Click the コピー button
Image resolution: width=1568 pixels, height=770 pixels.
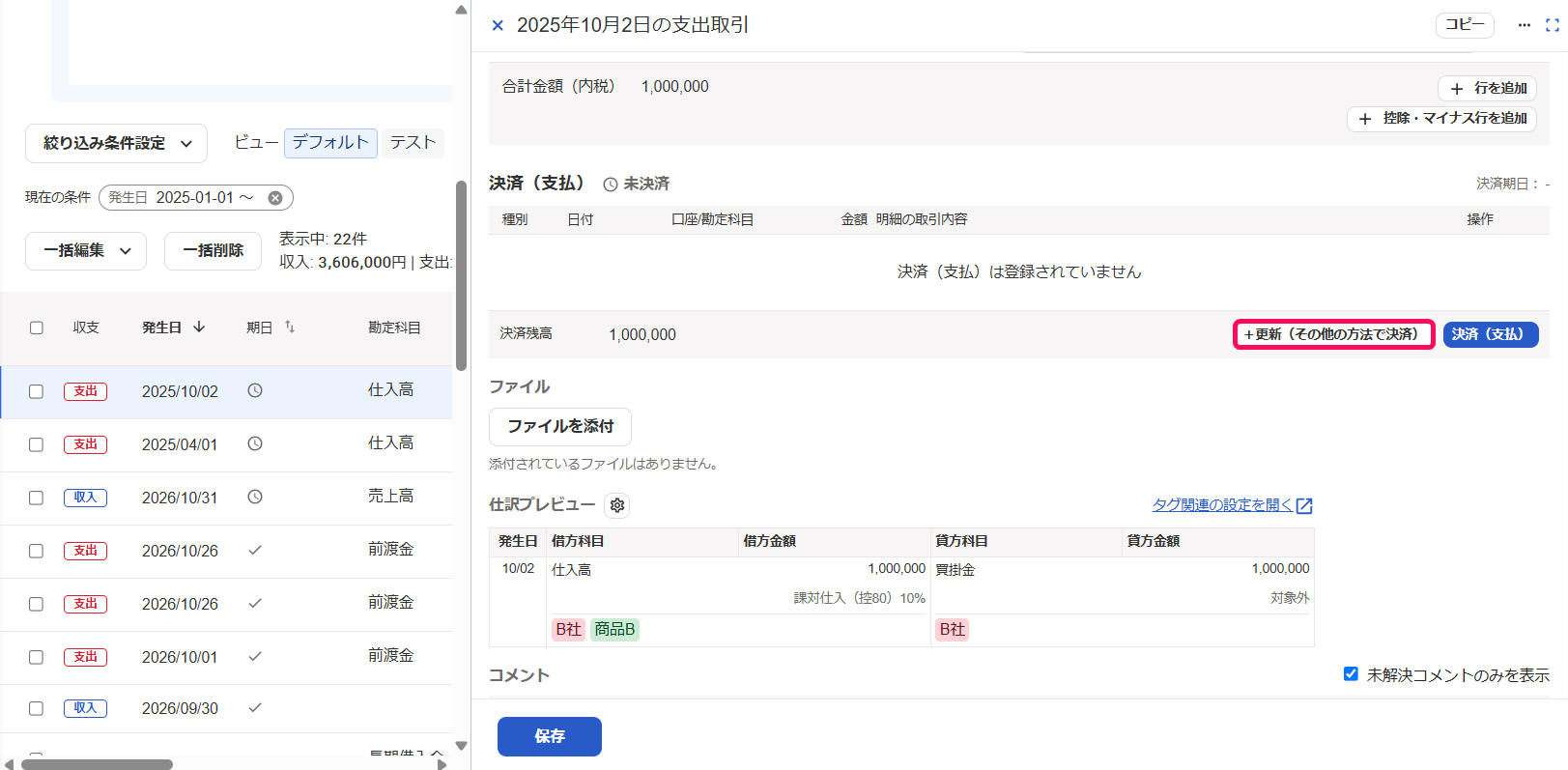click(1465, 25)
